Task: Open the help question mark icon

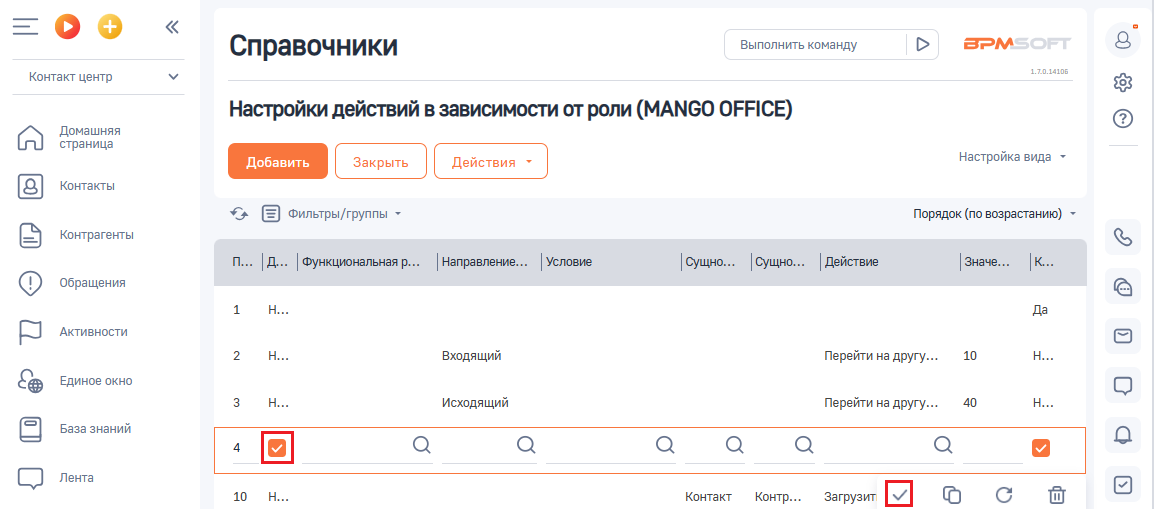Action: [1123, 118]
